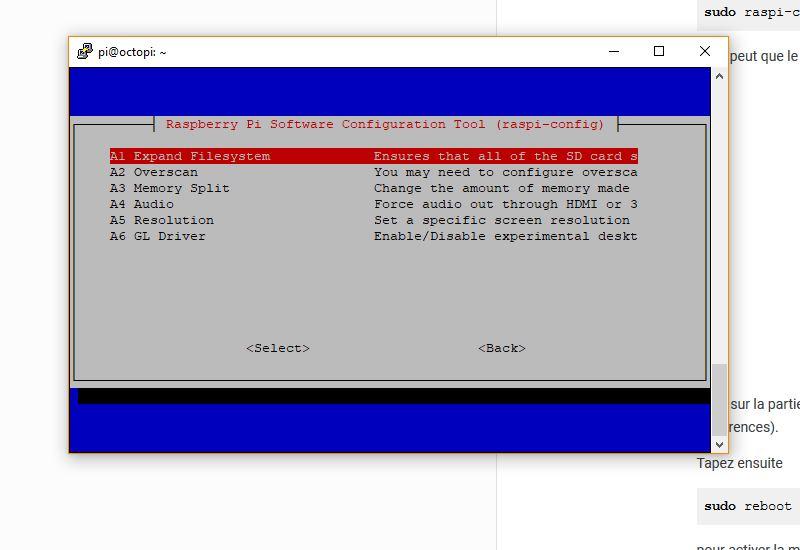Click 'sudo raspi-c' code block on webpage
Screen dimensions: 800x550
[x=748, y=13]
